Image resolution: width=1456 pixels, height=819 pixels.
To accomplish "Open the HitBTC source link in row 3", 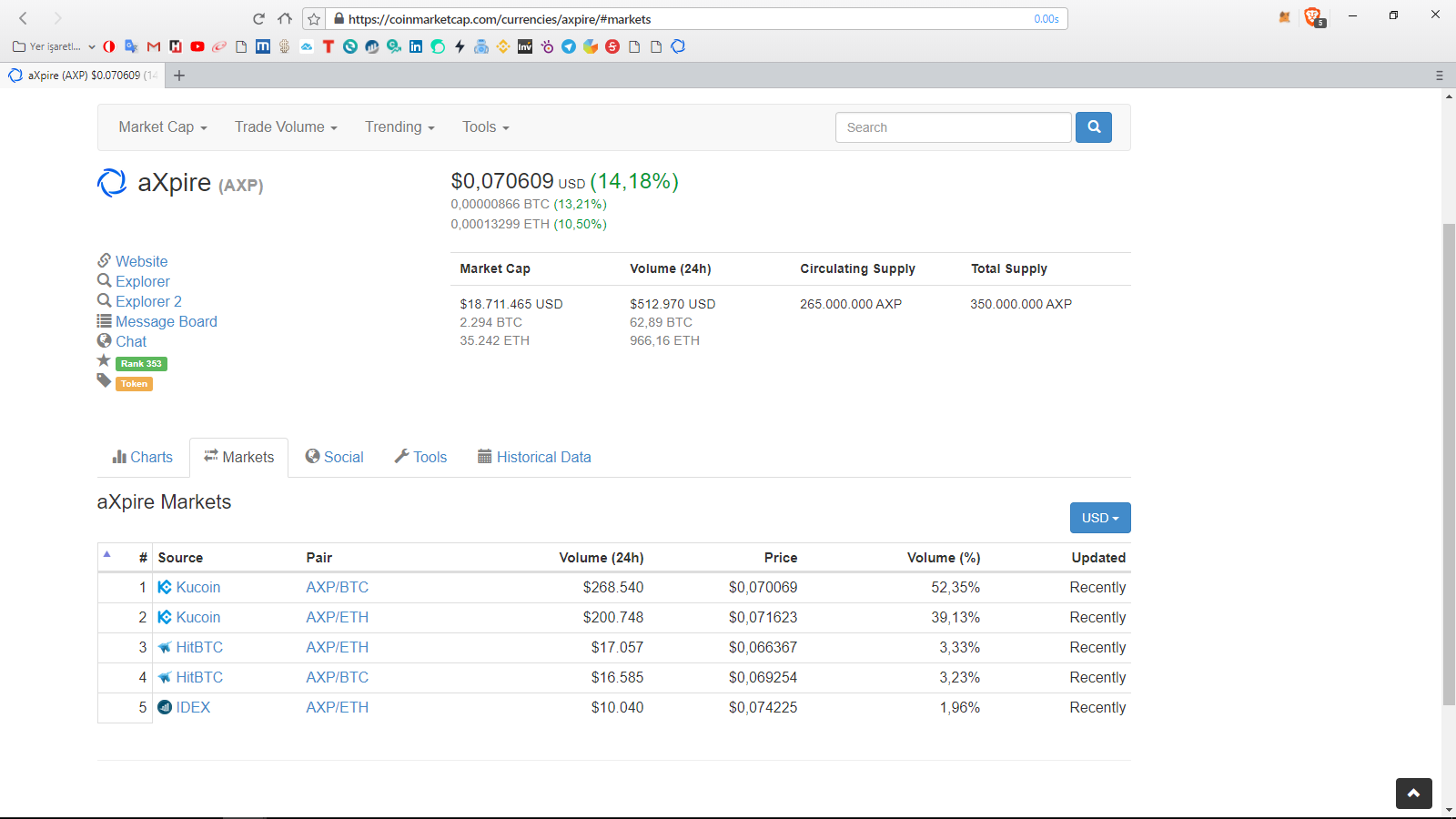I will click(x=199, y=647).
